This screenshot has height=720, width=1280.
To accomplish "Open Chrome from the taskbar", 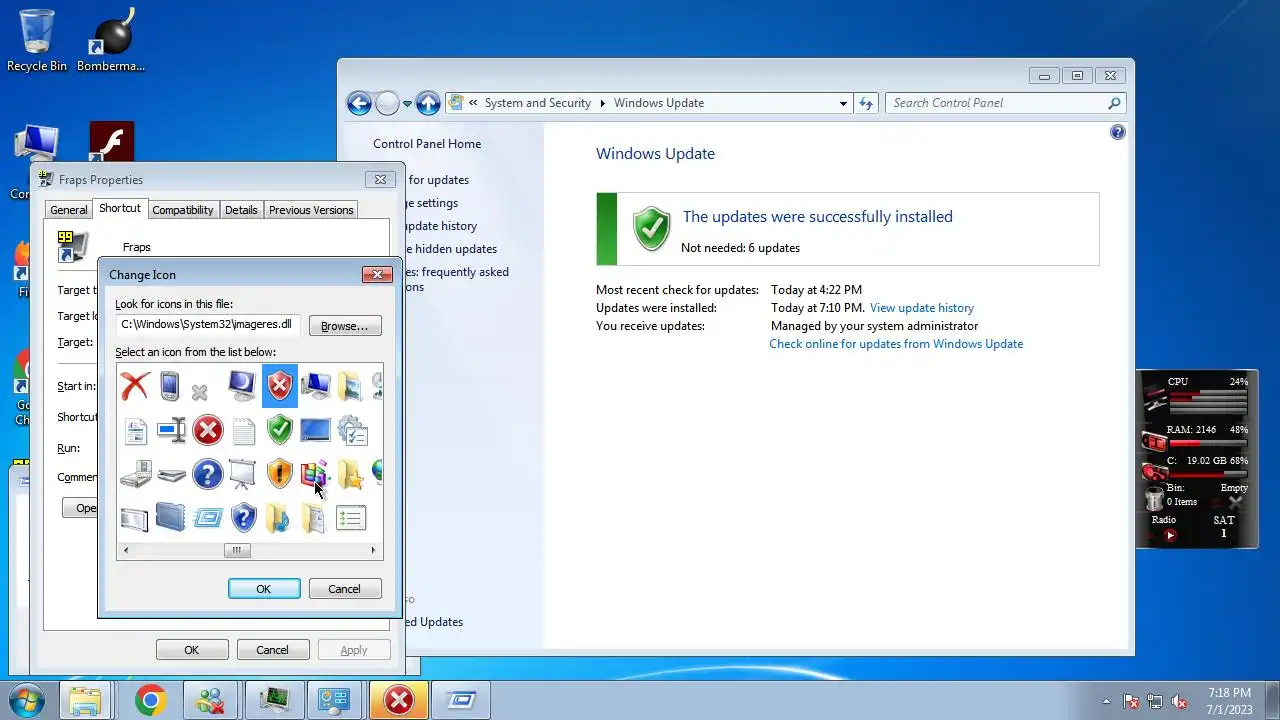I will [x=151, y=700].
